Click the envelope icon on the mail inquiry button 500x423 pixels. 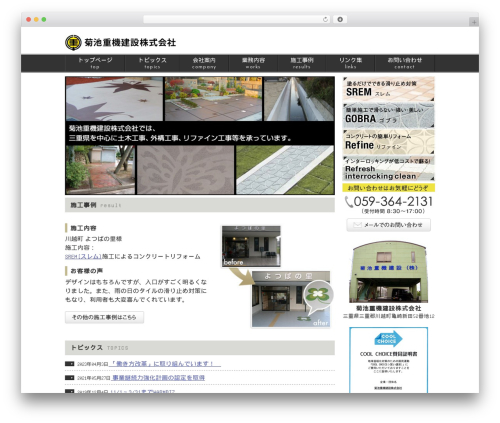(x=357, y=225)
